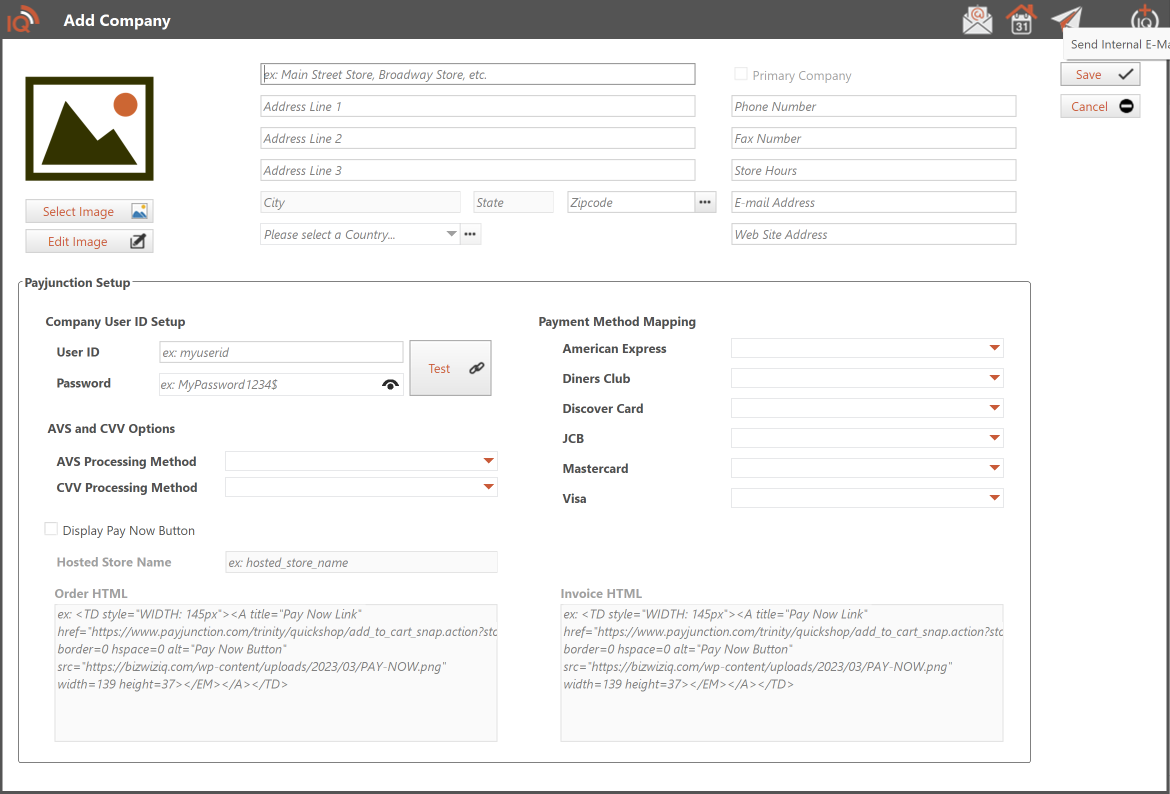
Task: Open the country selection dropdown
Action: (359, 234)
